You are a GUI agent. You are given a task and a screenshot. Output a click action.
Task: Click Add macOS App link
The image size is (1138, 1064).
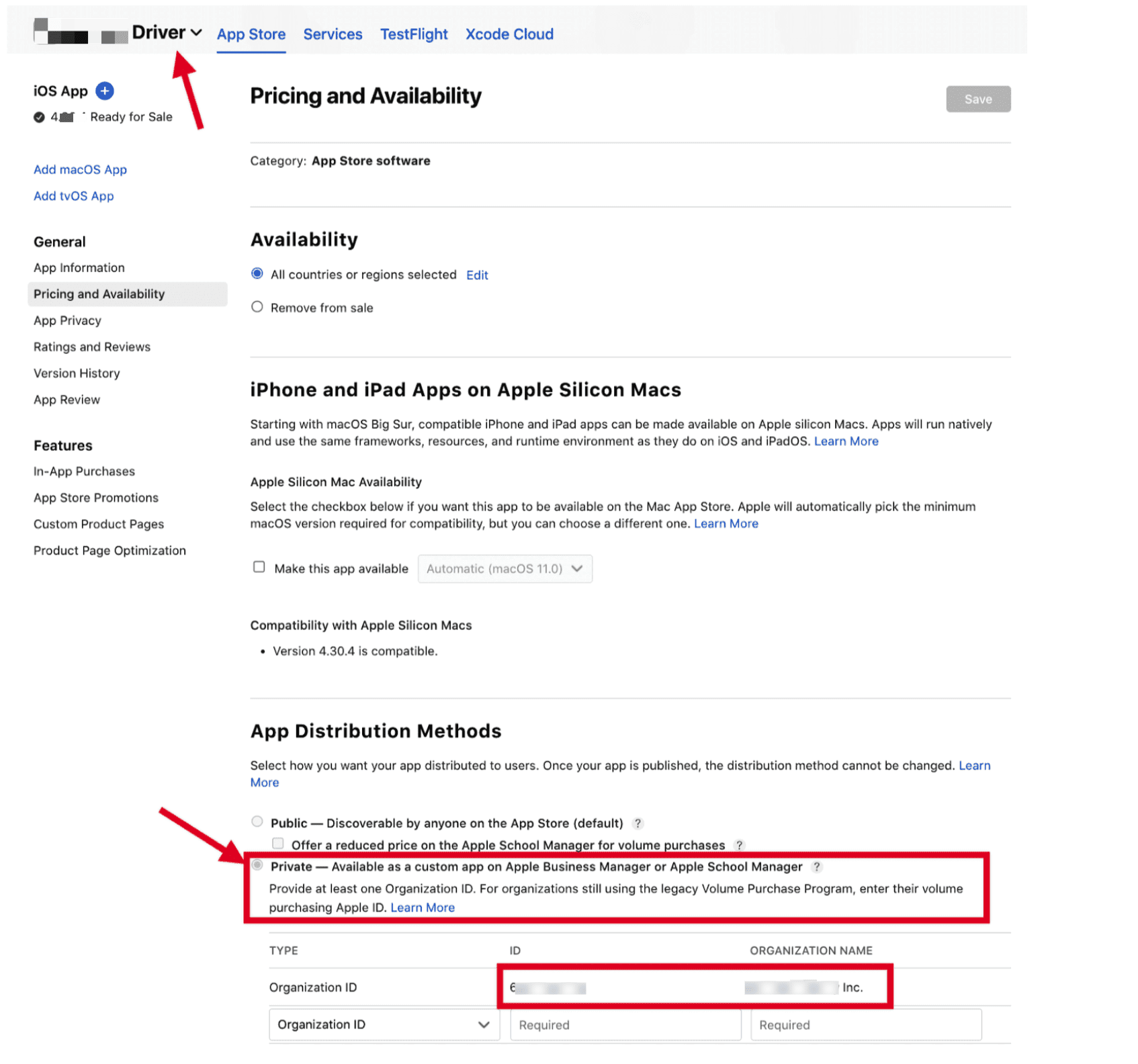coord(80,169)
